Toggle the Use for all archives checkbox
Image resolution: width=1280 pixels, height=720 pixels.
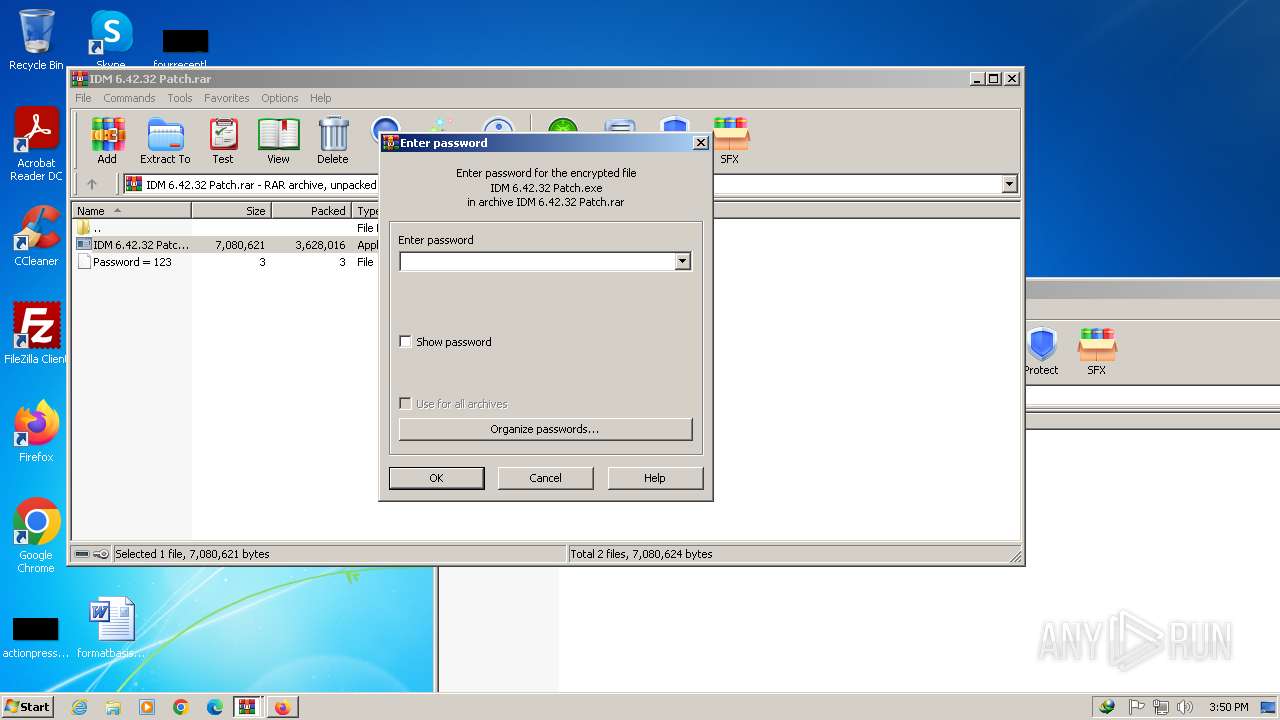(405, 404)
